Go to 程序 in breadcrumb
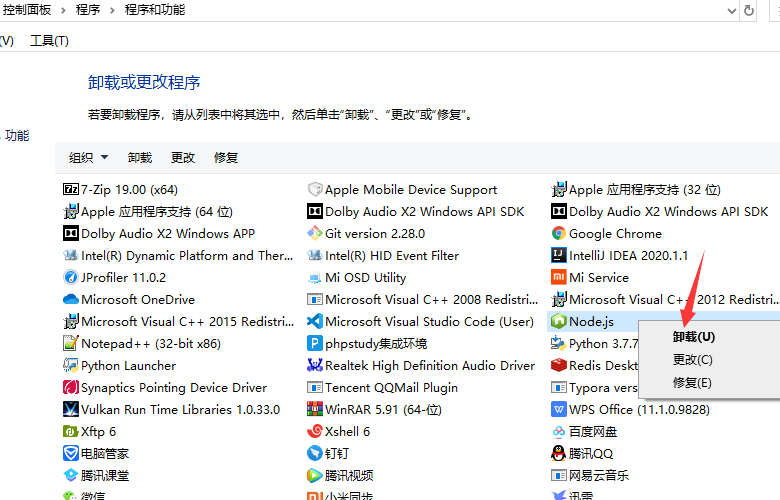The width and height of the screenshot is (780, 500). click(88, 10)
